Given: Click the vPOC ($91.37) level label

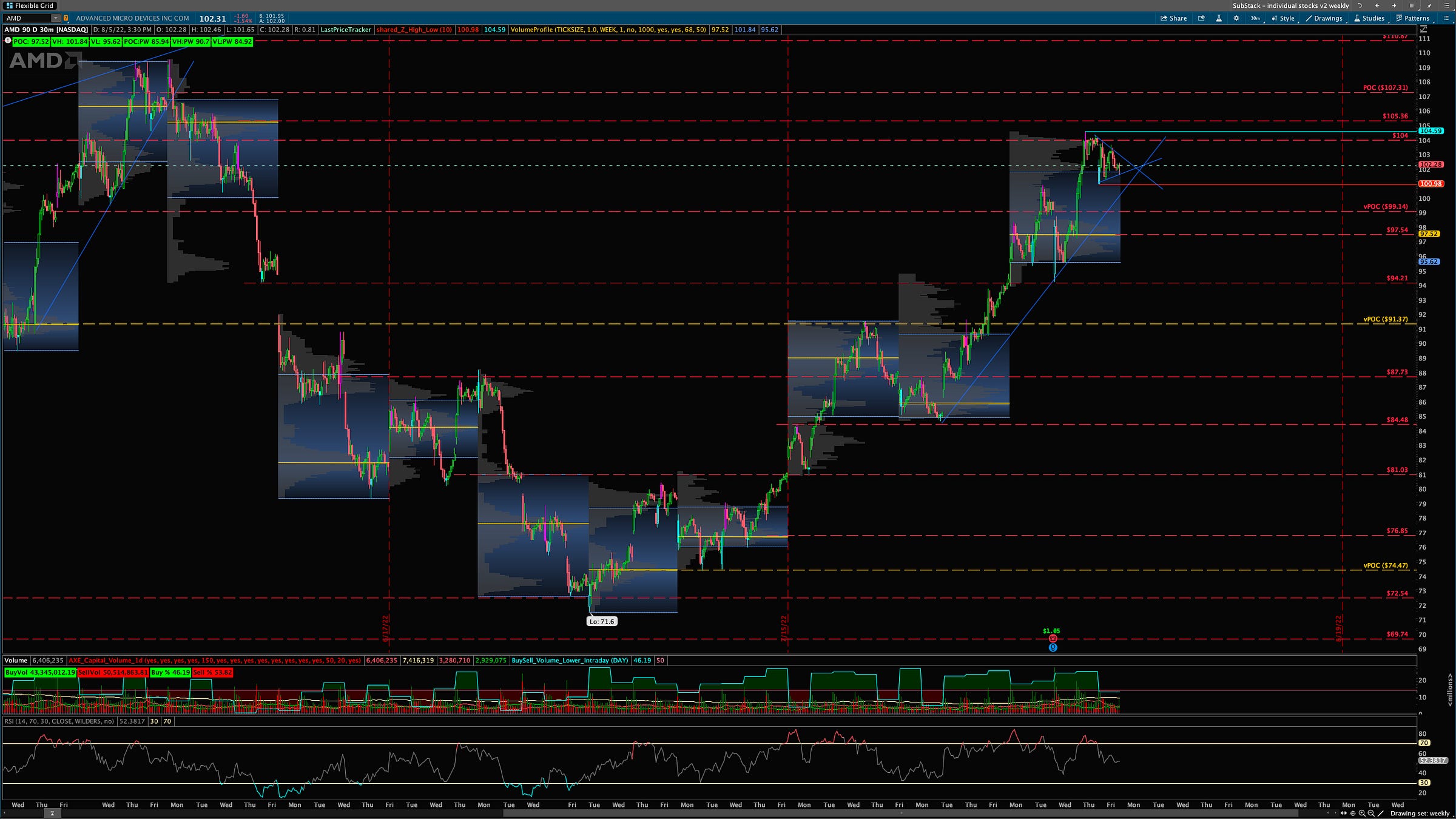Looking at the screenshot, I should tap(1385, 318).
